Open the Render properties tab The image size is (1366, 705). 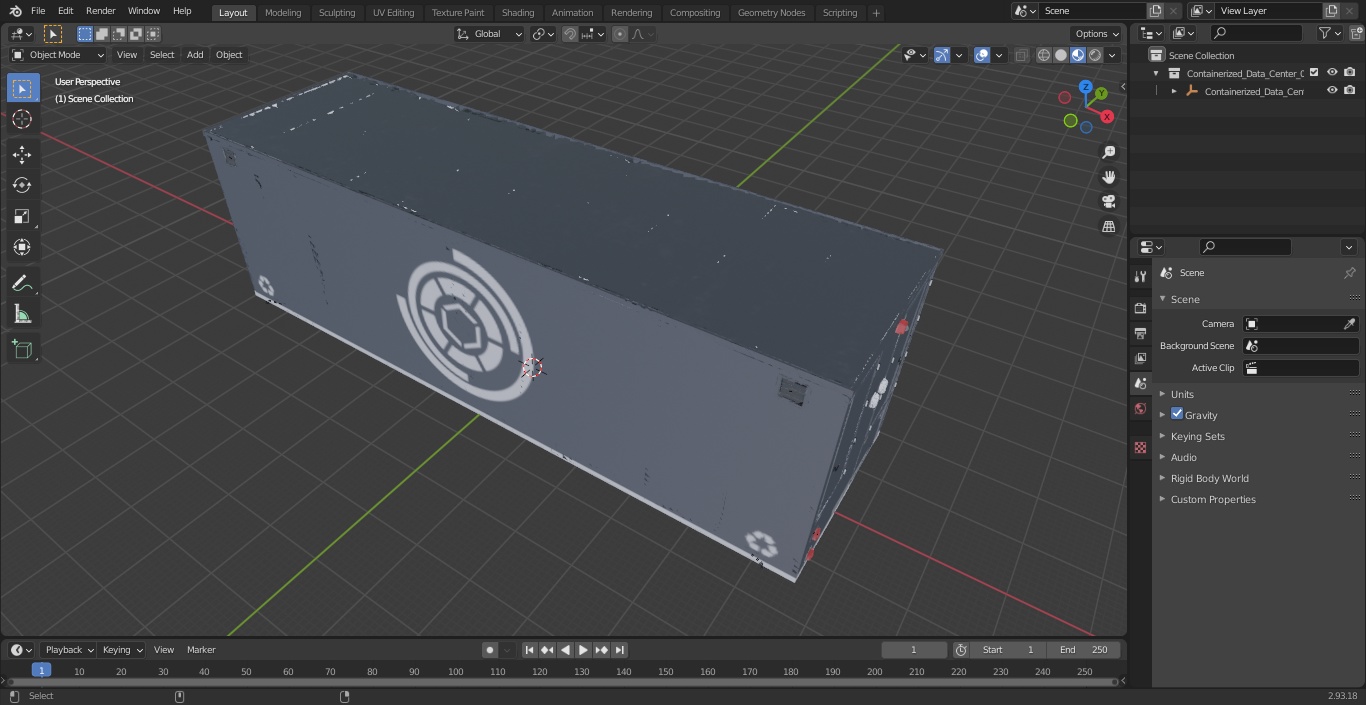[x=1140, y=308]
